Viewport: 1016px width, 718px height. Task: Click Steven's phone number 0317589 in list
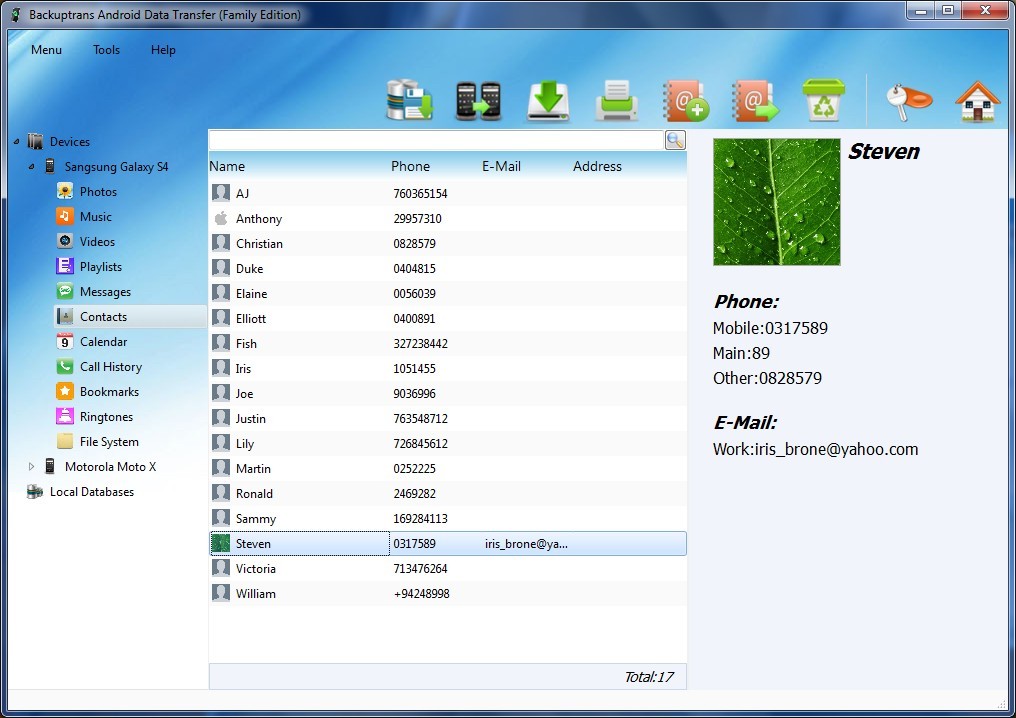pos(415,544)
